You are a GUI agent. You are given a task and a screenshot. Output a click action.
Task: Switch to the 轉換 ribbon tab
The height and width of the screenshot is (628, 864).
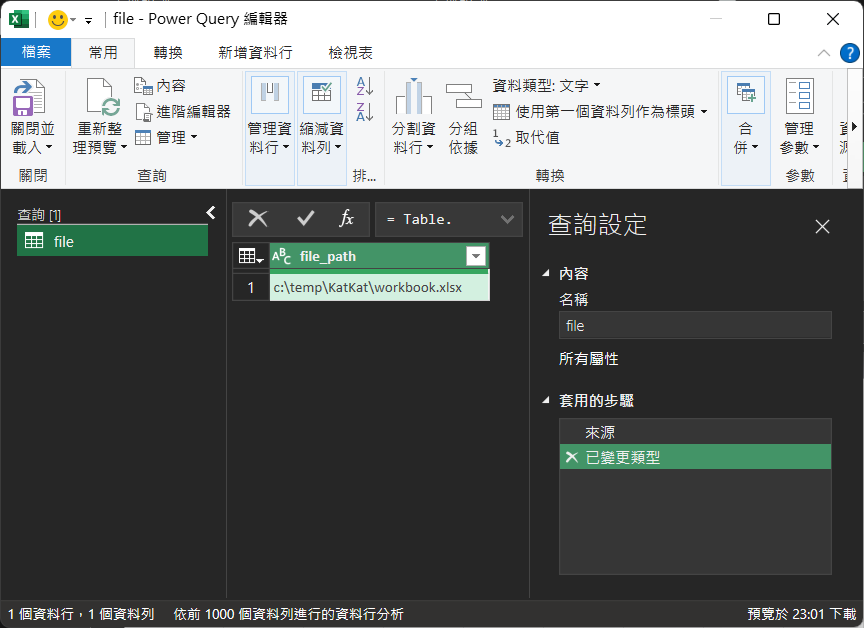pos(167,52)
